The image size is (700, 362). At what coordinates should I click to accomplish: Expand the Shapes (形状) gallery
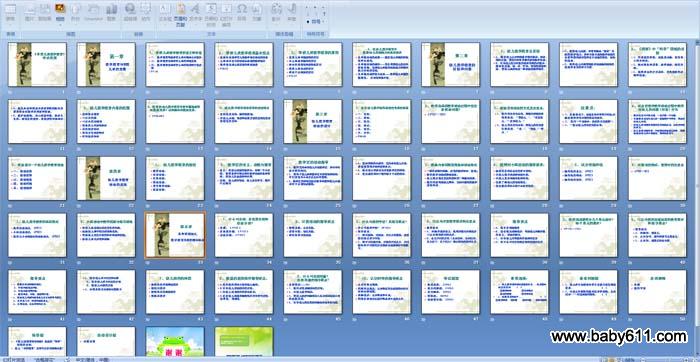75,12
